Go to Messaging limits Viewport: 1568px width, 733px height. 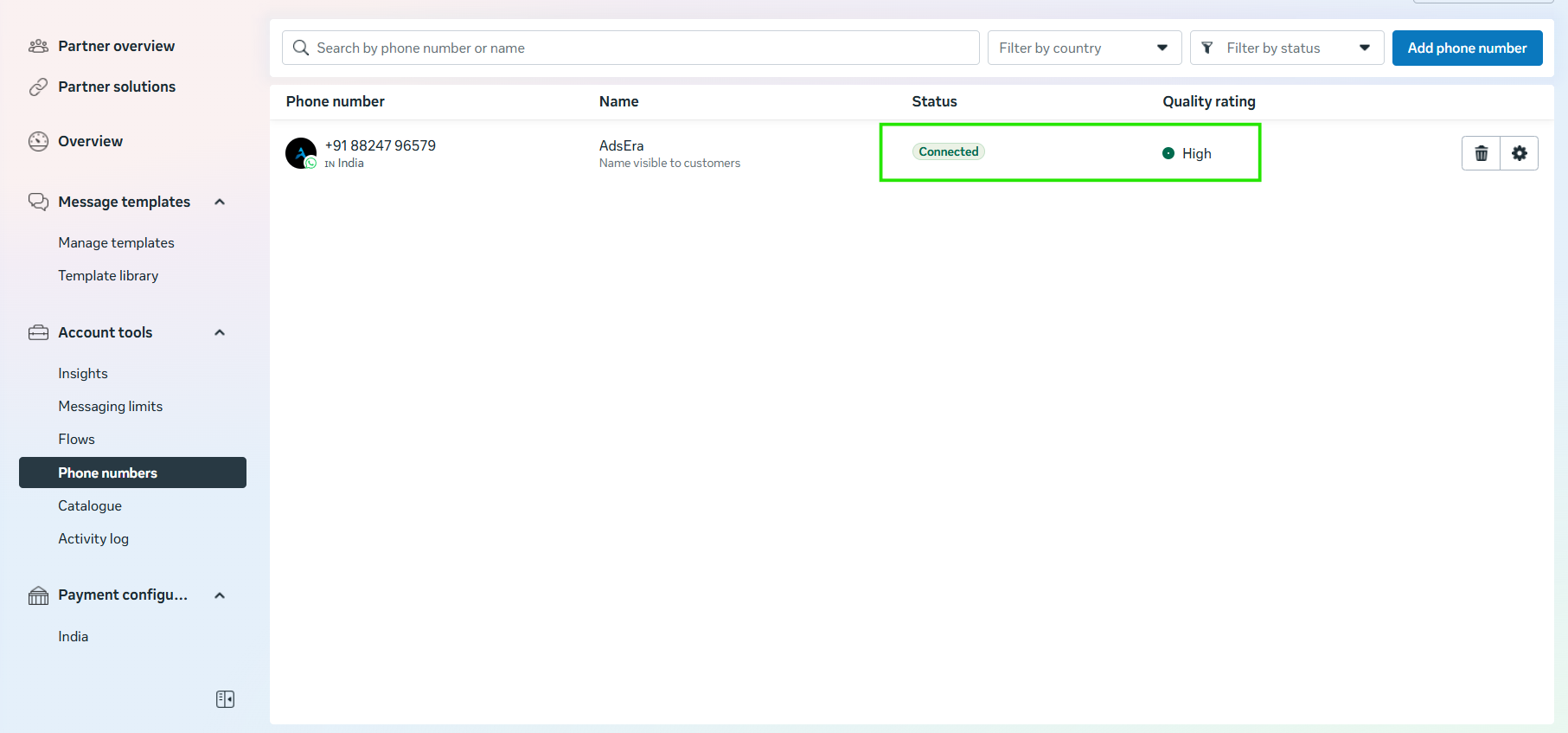click(x=110, y=407)
